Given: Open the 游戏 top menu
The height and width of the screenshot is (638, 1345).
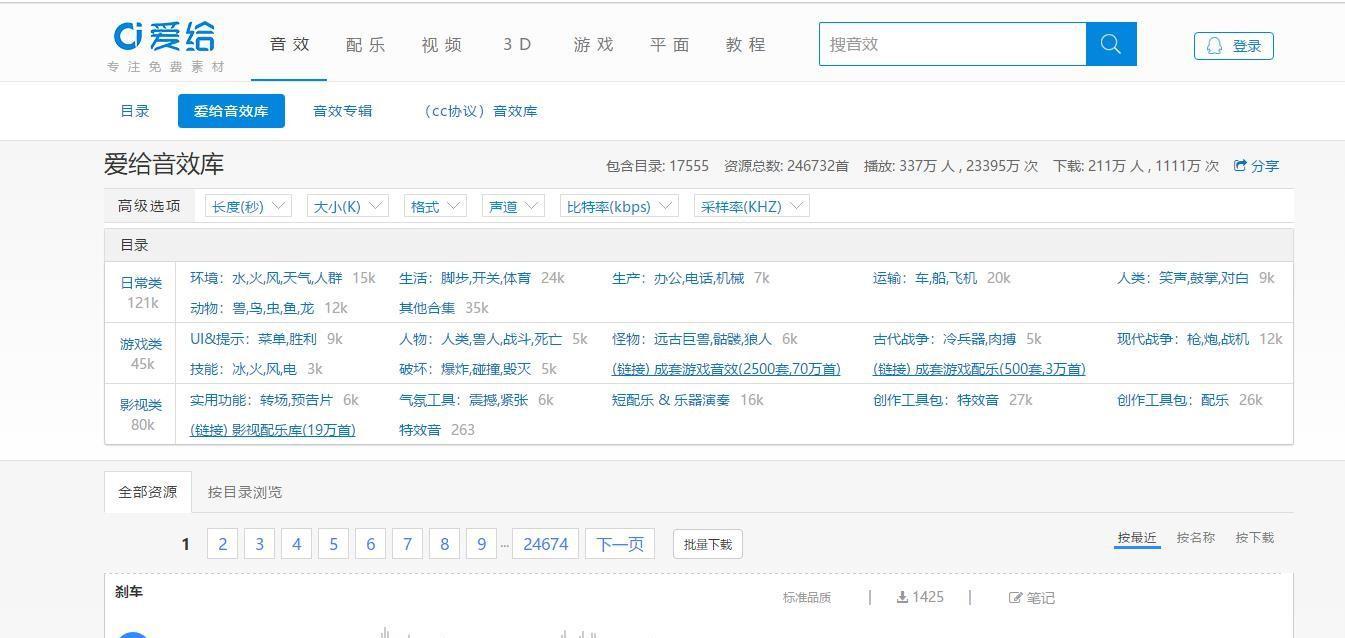Looking at the screenshot, I should pos(593,45).
